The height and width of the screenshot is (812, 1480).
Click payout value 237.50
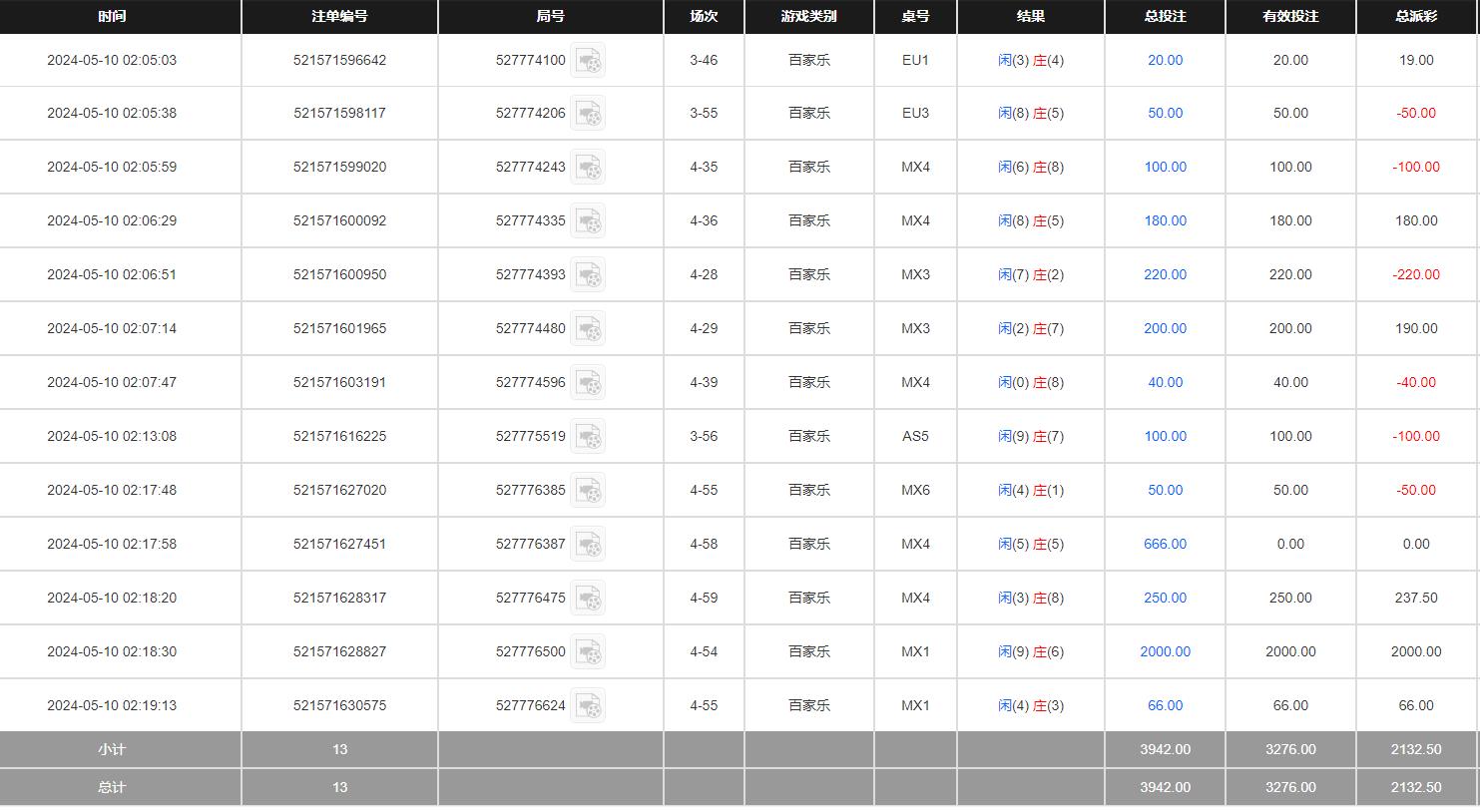pos(1416,598)
